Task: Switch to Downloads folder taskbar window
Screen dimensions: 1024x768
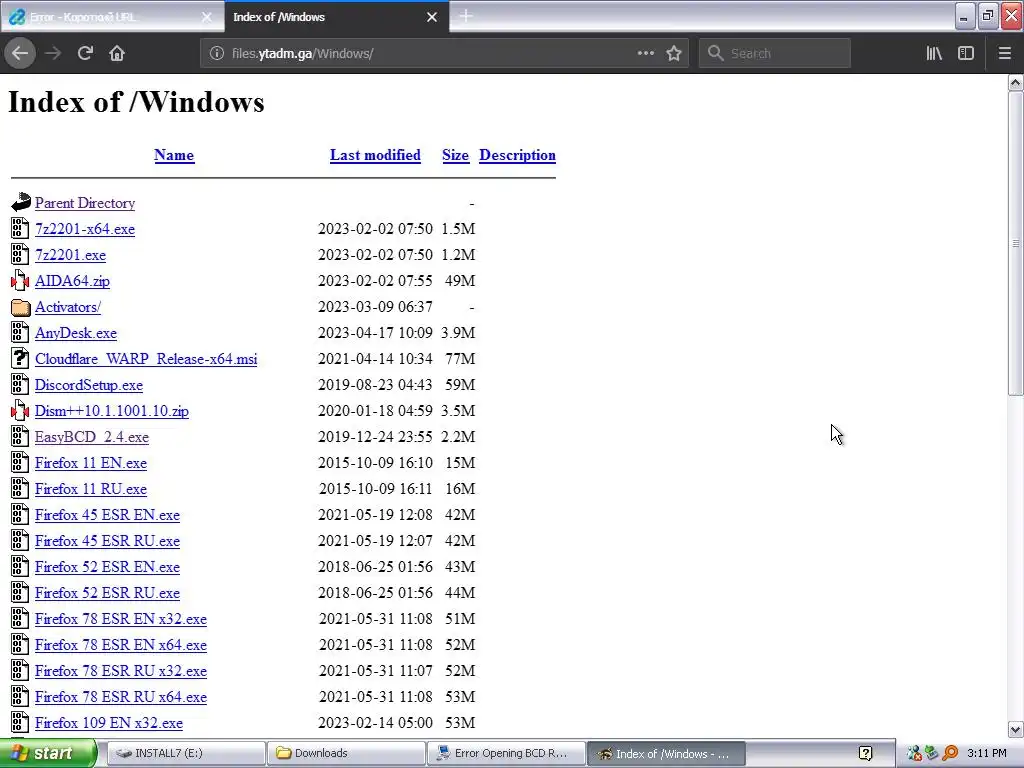Action: pyautogui.click(x=345, y=754)
